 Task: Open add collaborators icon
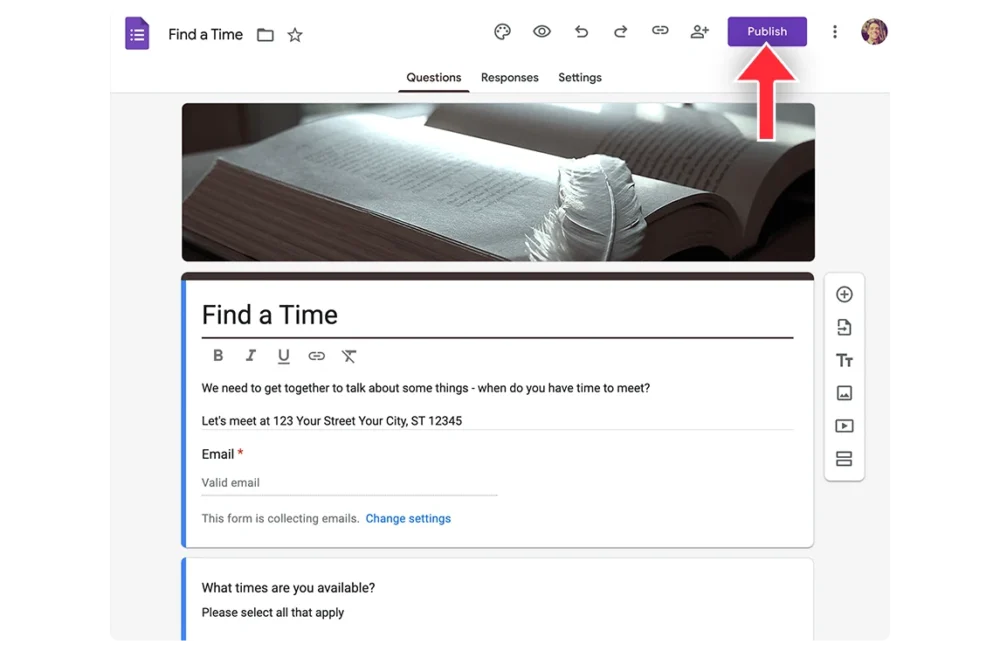tap(699, 32)
